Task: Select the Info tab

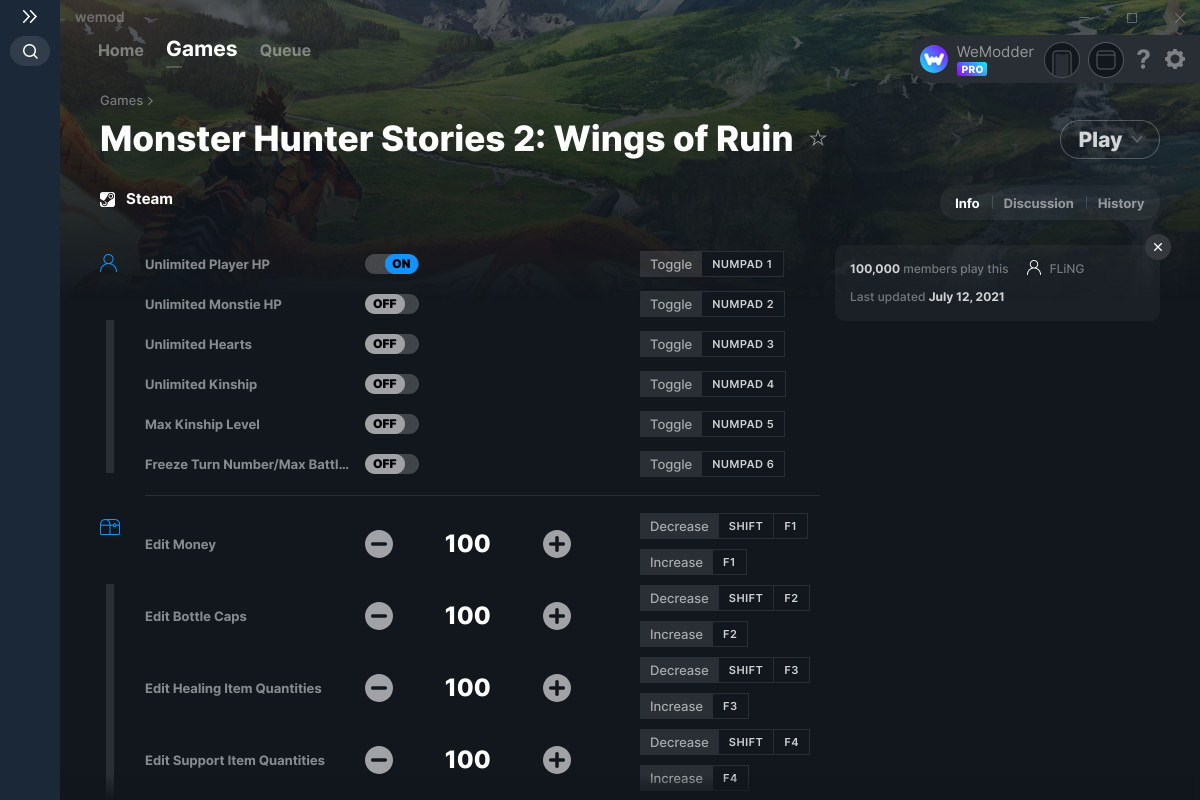Action: [x=967, y=203]
